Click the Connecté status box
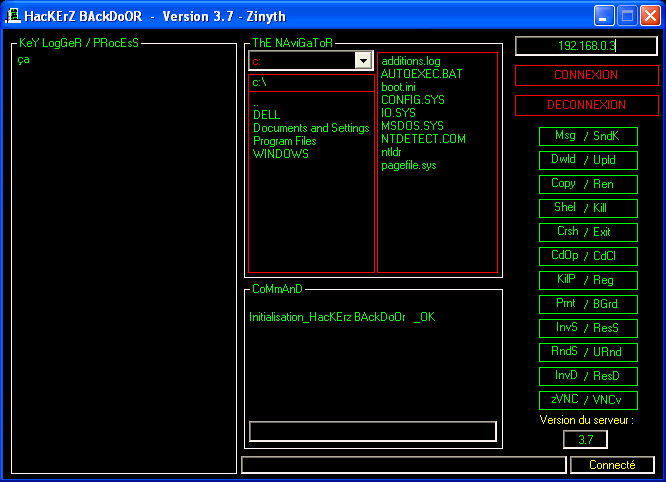Viewport: 666px width, 482px height. [x=611, y=465]
